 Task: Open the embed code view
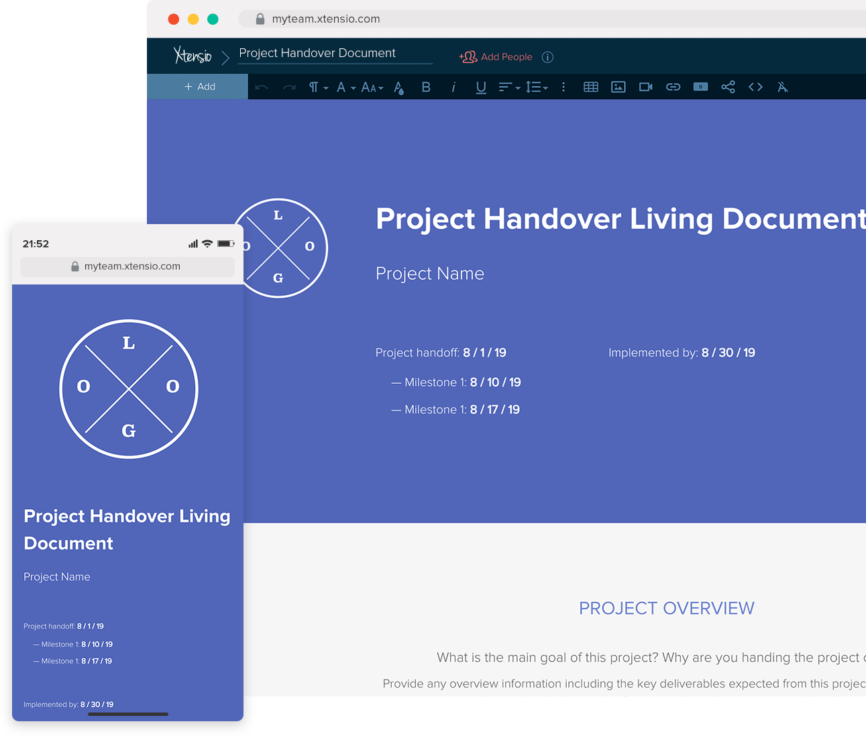click(755, 87)
